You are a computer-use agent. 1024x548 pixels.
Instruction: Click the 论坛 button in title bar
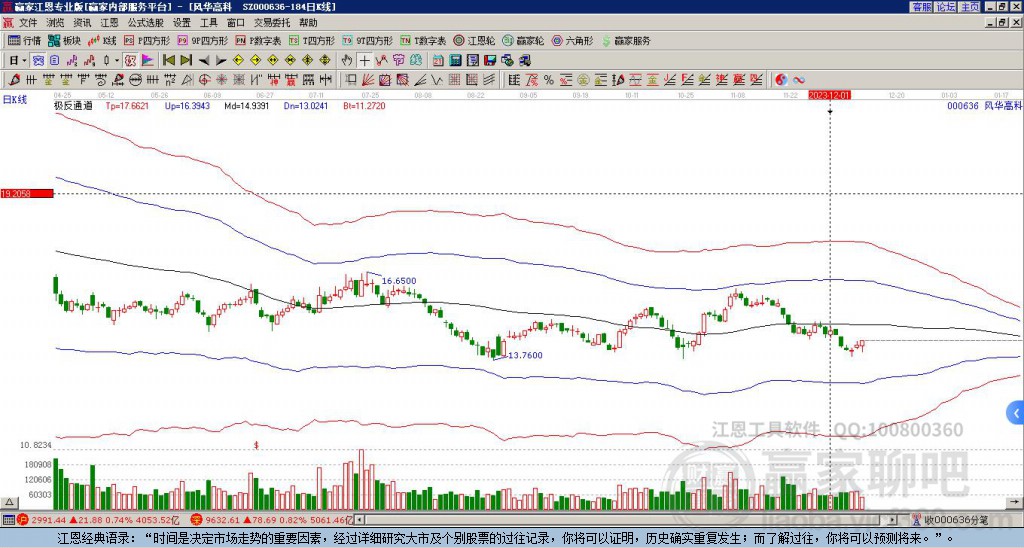tap(946, 7)
